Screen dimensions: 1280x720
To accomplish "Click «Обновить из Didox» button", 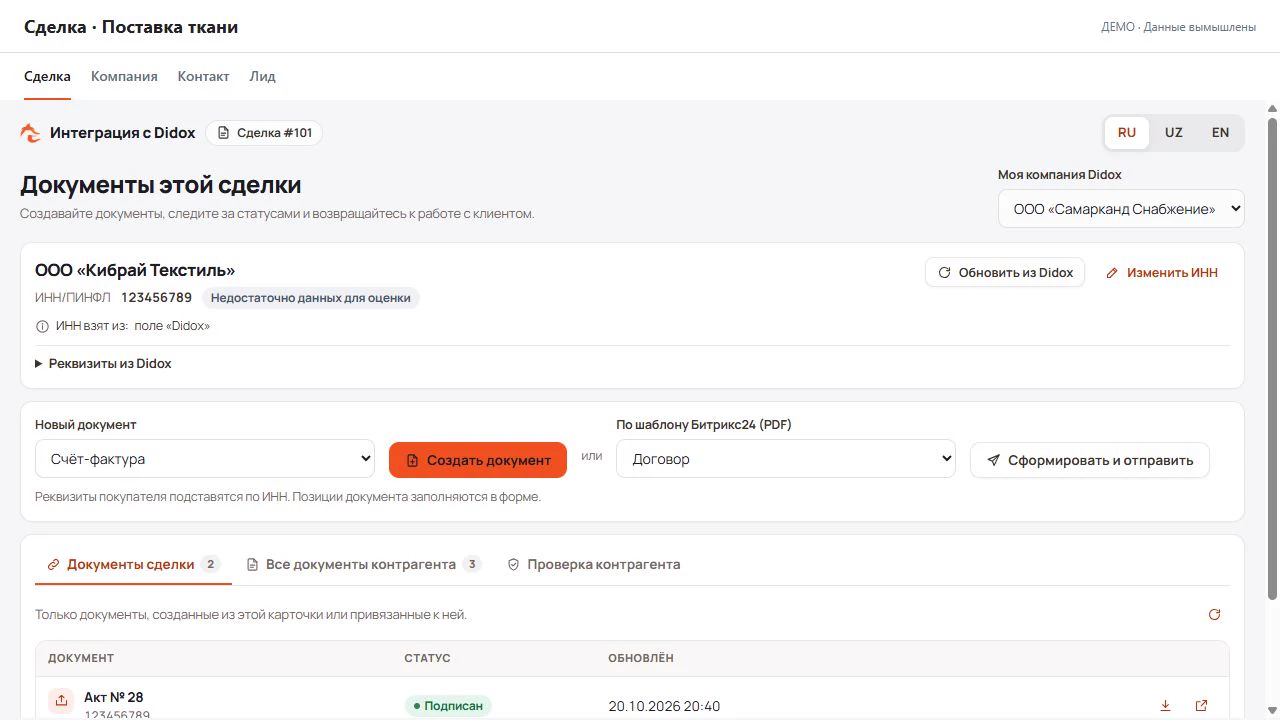I will coord(1005,273).
